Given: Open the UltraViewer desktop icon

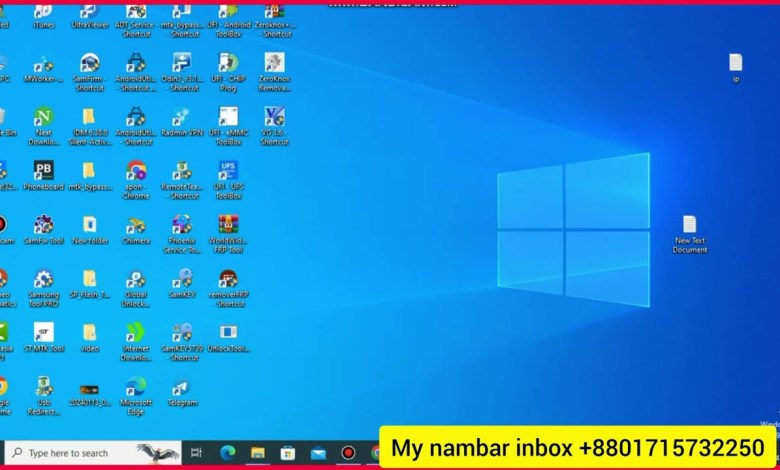Looking at the screenshot, I should coord(89,12).
